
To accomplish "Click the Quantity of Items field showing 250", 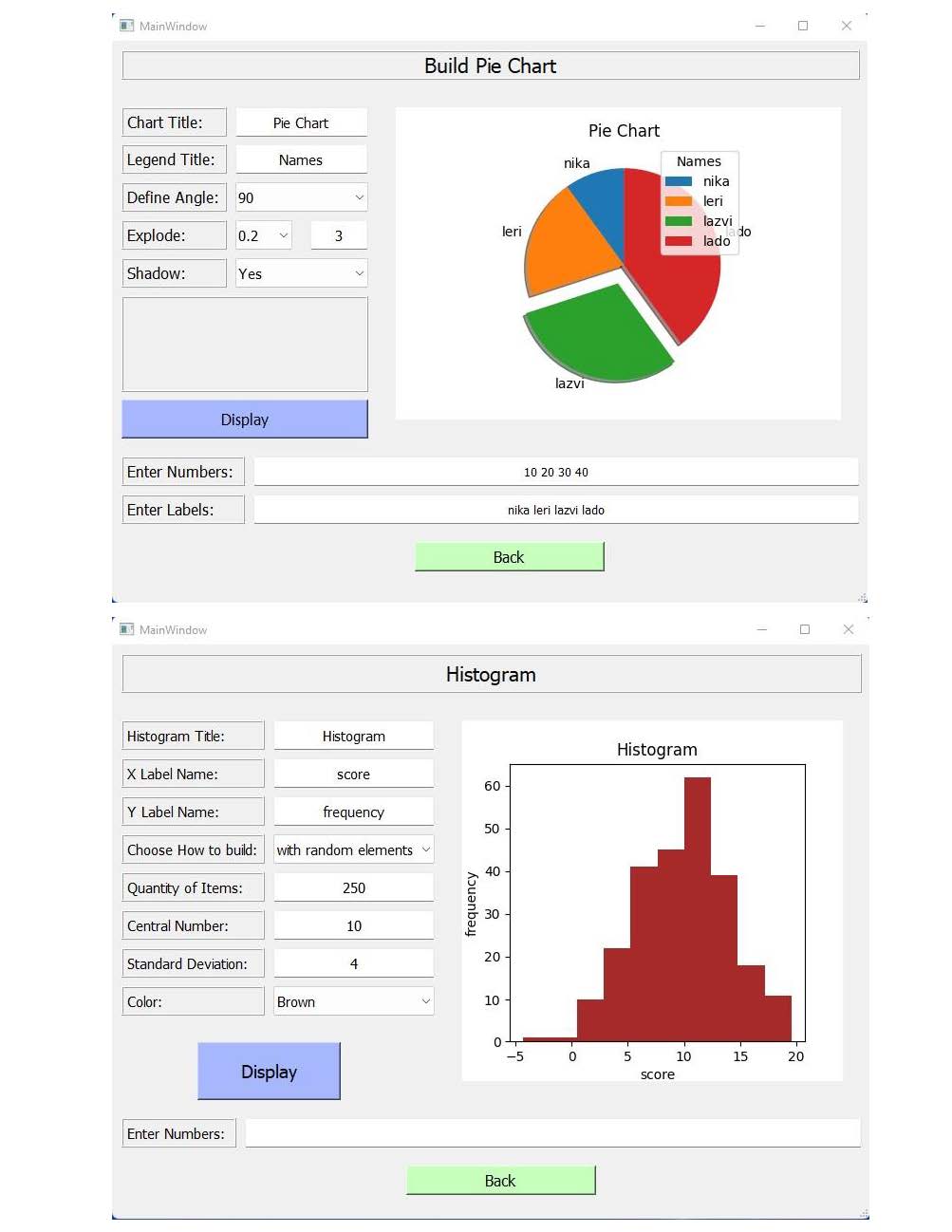I will pos(353,887).
